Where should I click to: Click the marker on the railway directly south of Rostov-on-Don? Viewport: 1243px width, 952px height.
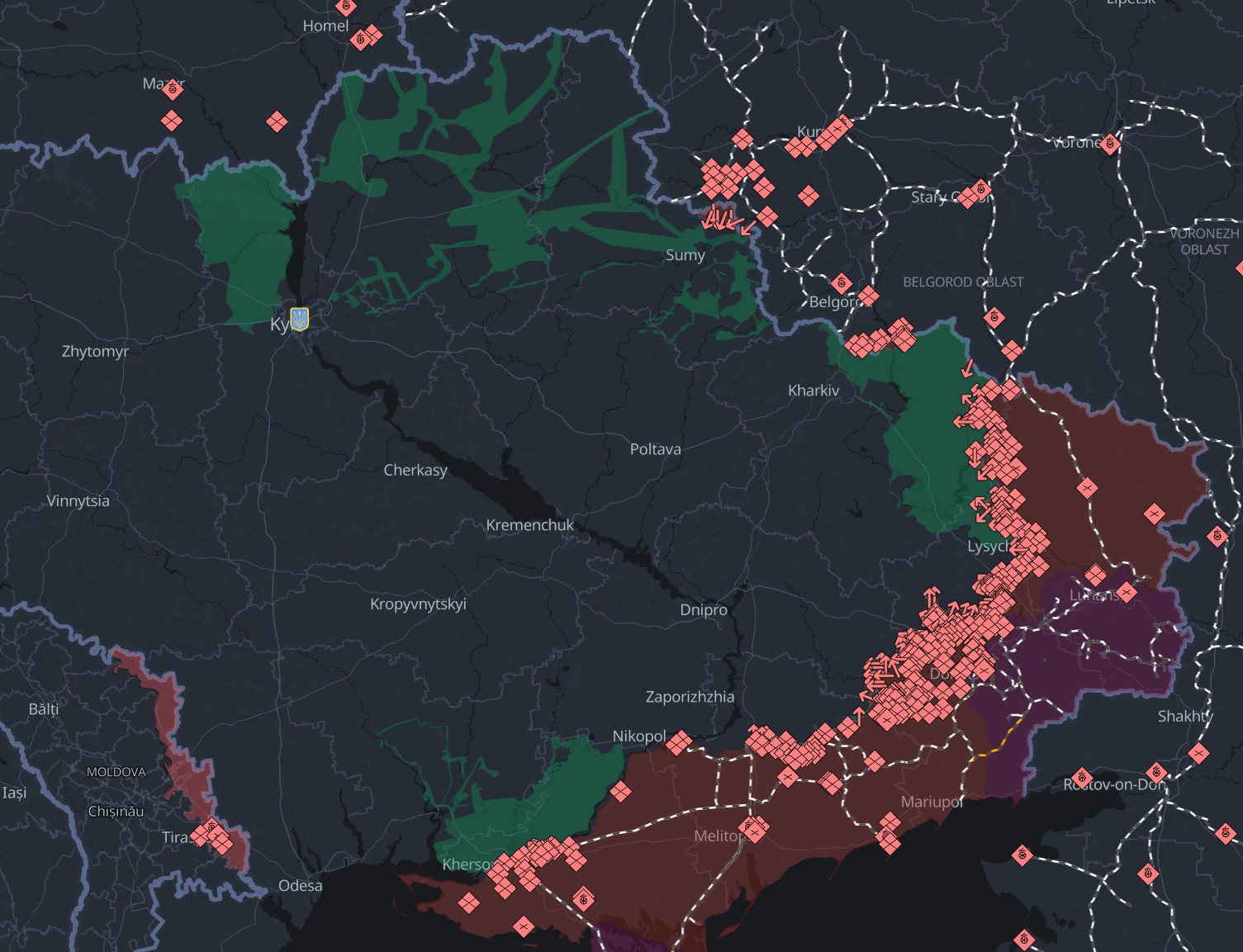(x=1148, y=873)
